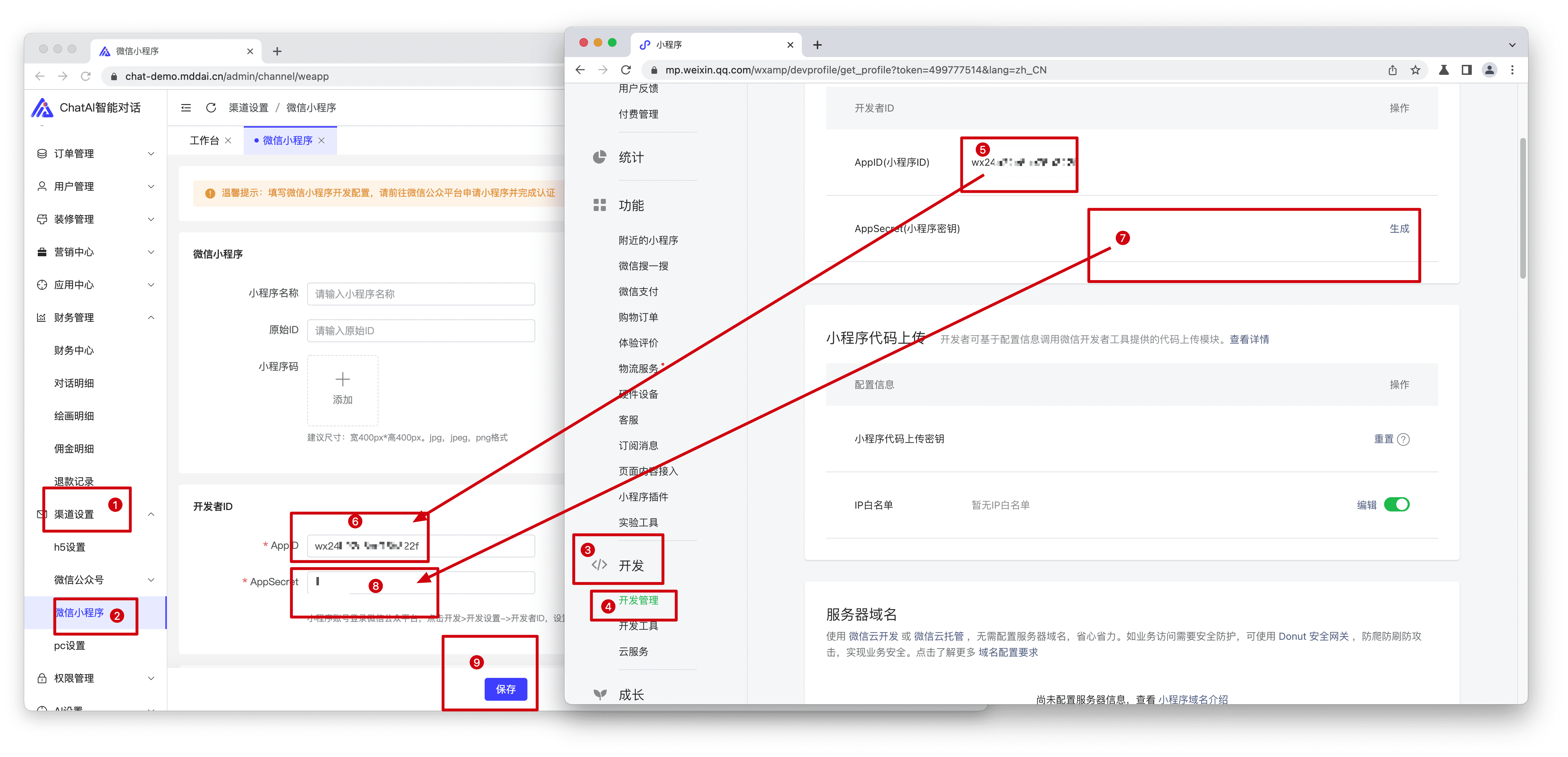Click 编辑 for the IP whitelist
Image resolution: width=1568 pixels, height=757 pixels.
[x=1367, y=504]
